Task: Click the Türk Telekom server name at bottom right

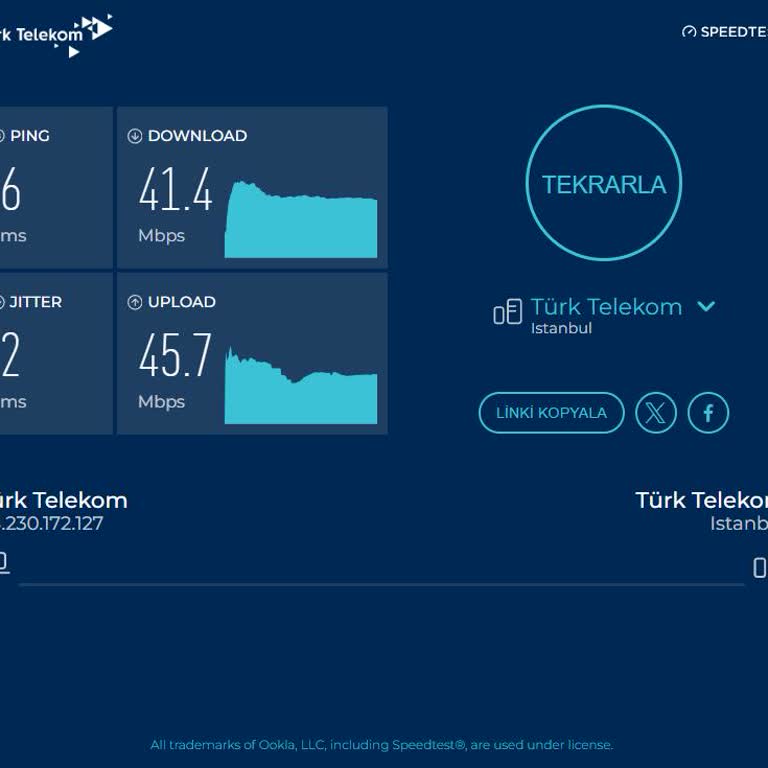Action: tap(701, 501)
